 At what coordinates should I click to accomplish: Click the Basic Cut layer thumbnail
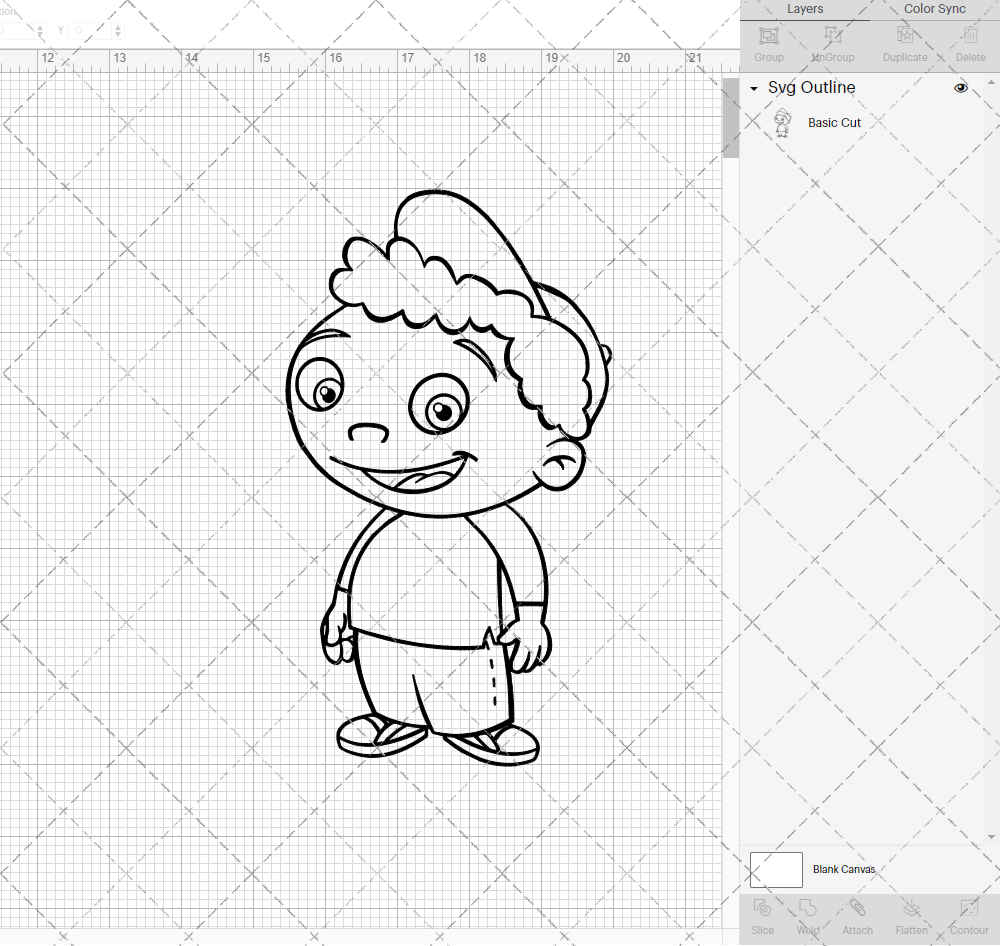(782, 122)
